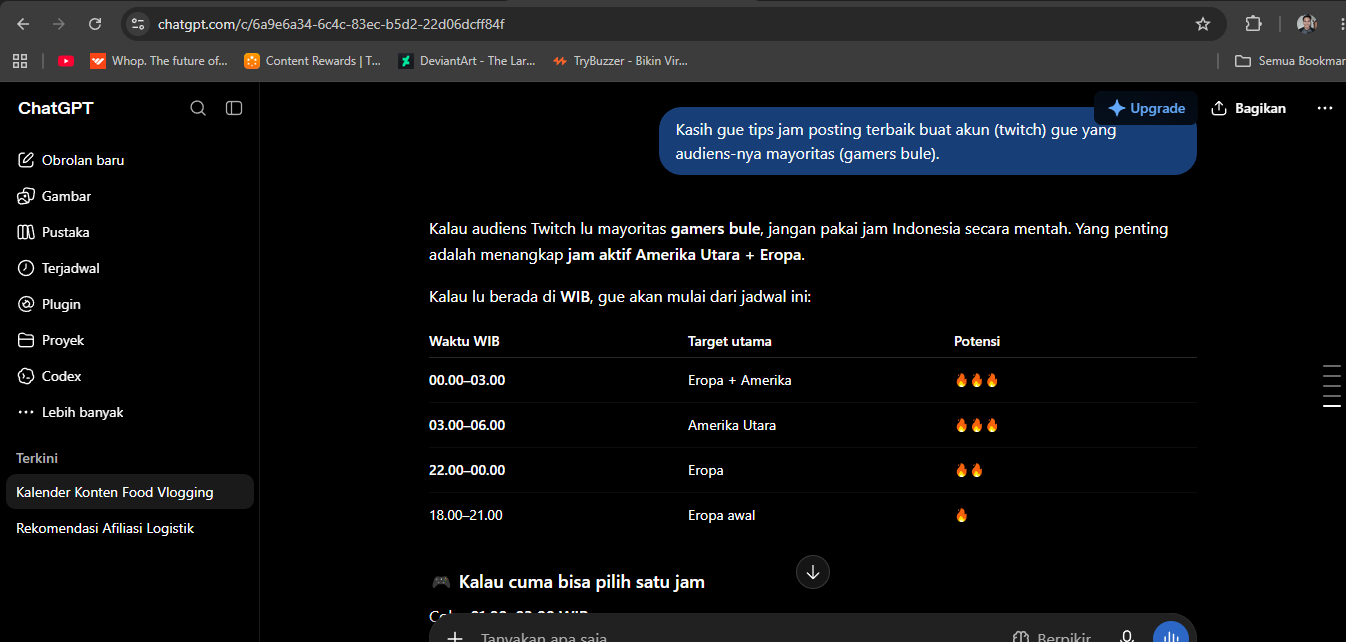
Task: Open the TryBuzzer bookmark
Action: pyautogui.click(x=620, y=61)
